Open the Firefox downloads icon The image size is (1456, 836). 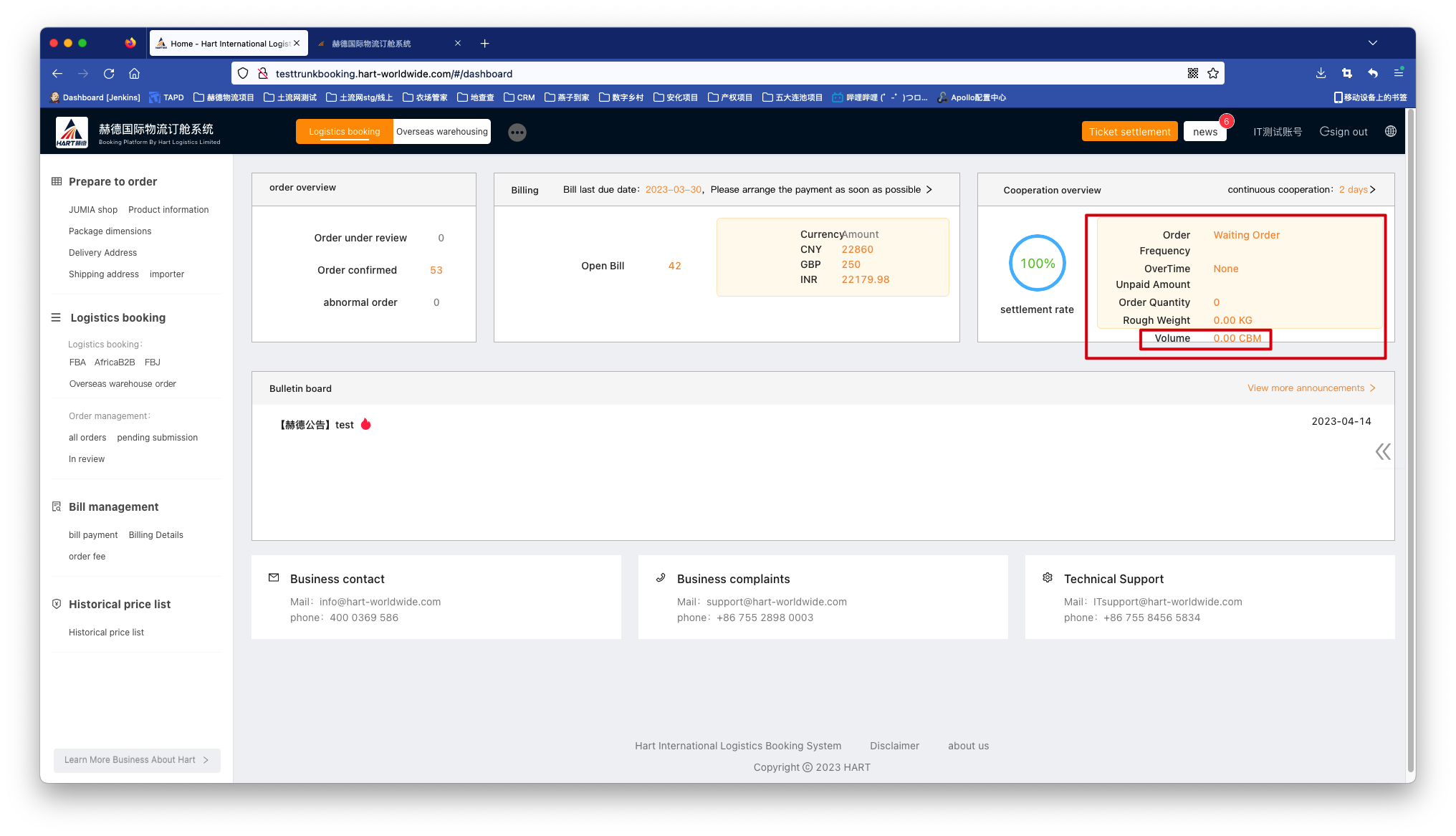pos(1321,73)
